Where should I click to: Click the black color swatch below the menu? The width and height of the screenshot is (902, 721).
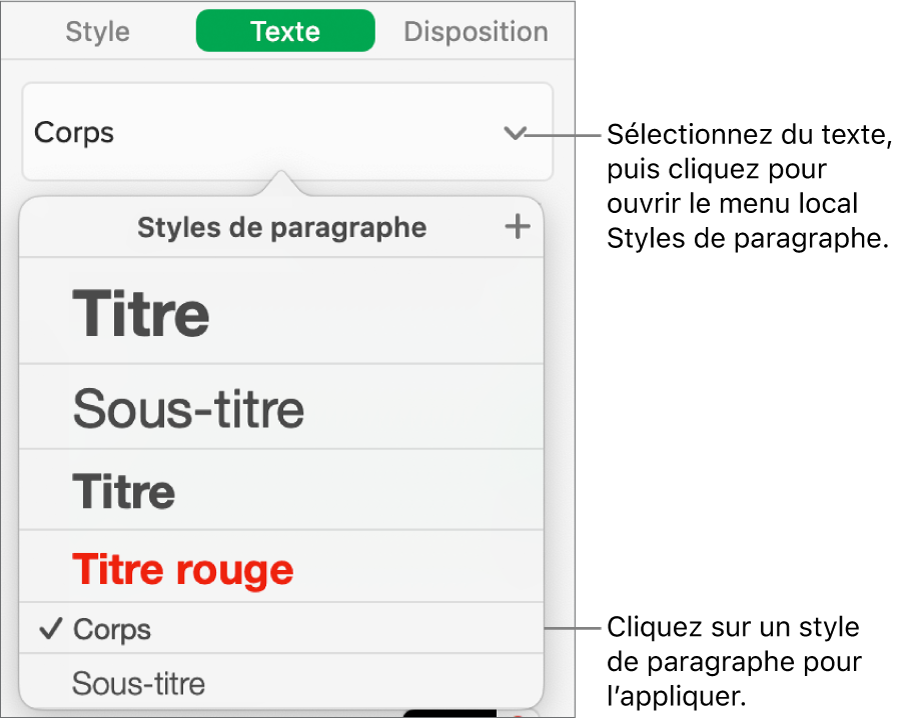coord(450,714)
